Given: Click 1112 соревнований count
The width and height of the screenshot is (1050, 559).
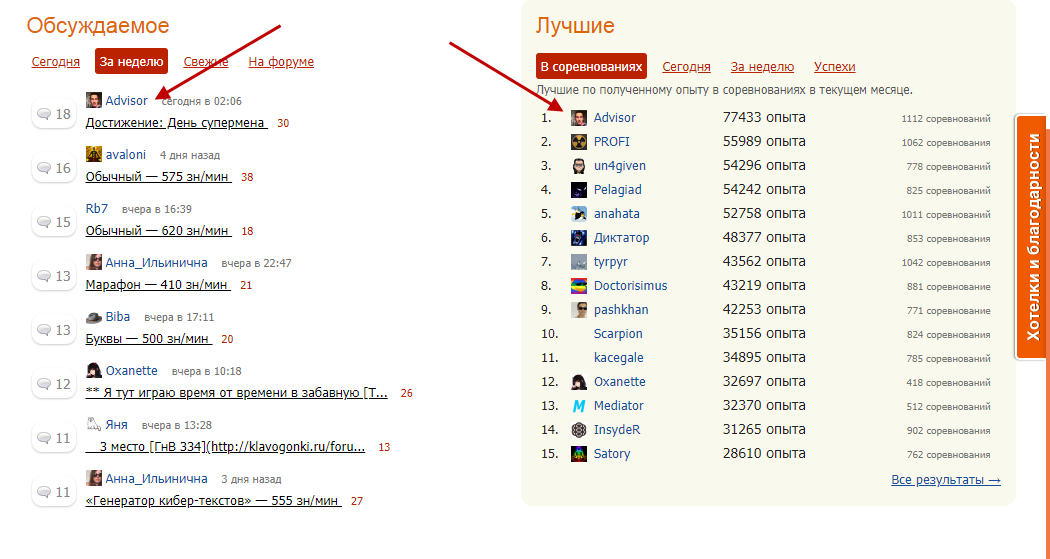Looking at the screenshot, I should [946, 118].
